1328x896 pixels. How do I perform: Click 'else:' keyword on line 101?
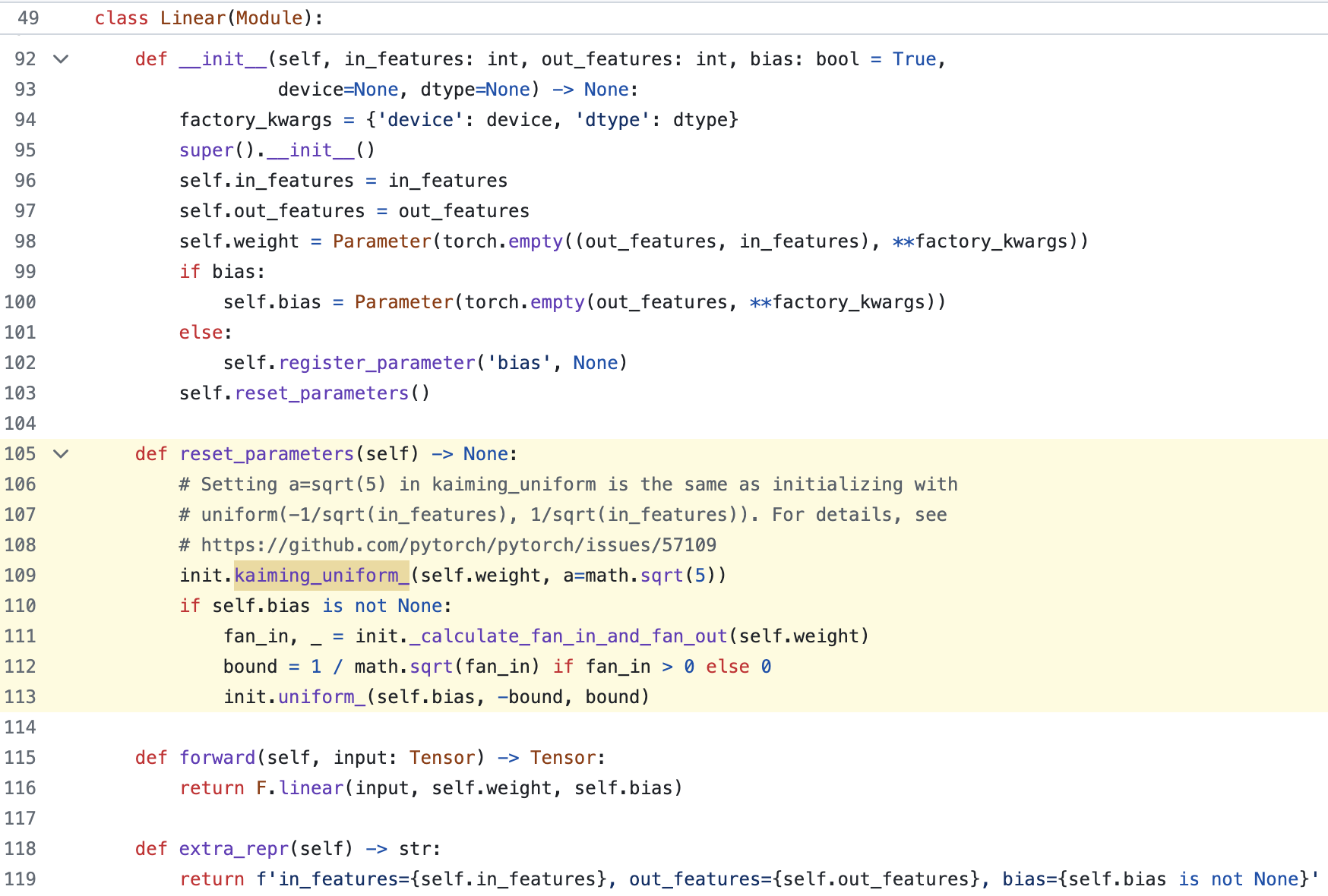(x=206, y=333)
